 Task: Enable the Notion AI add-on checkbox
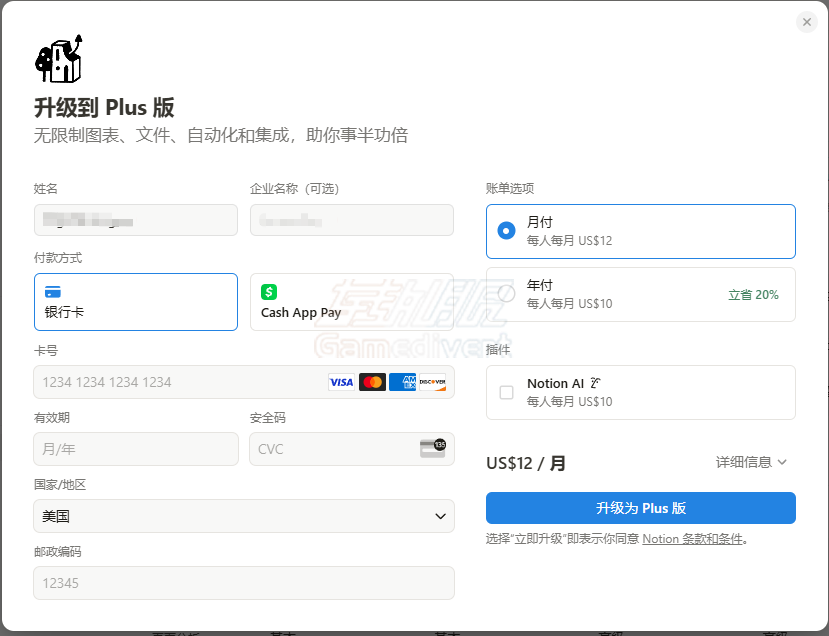506,392
